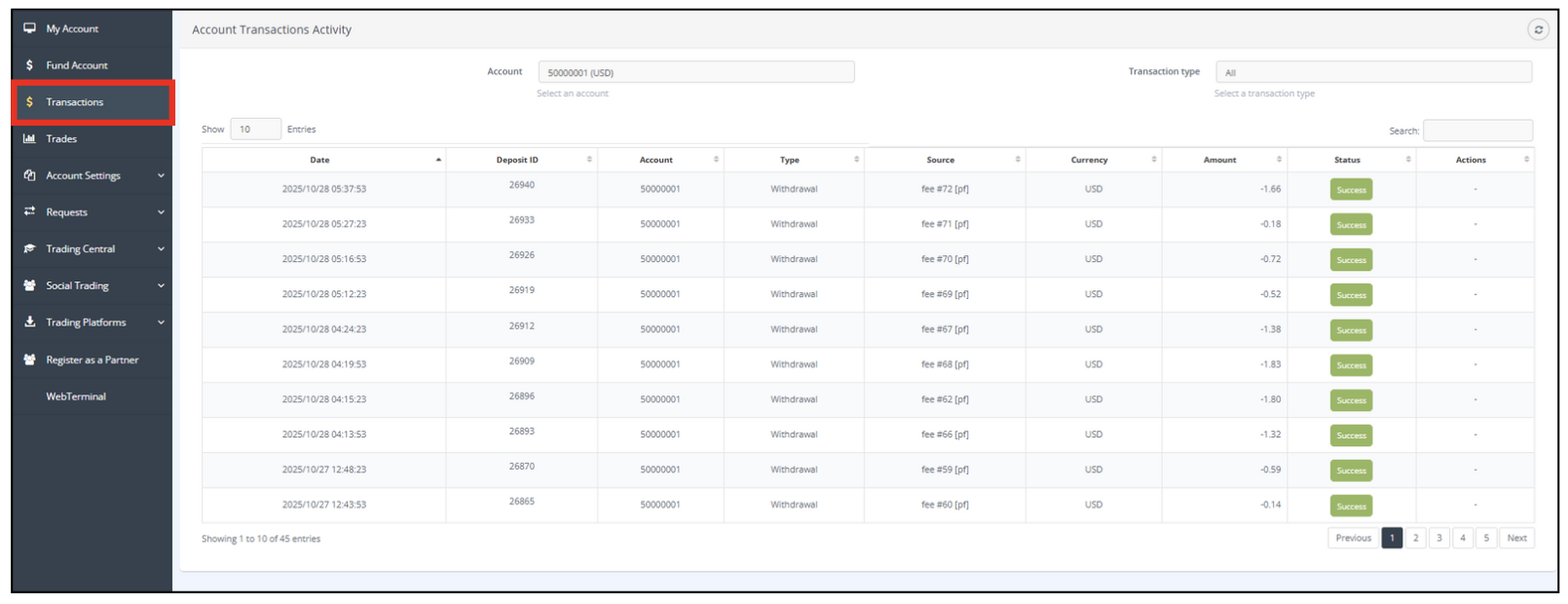Click the Register as a Partner icon
The height and width of the screenshot is (604, 1568).
tap(30, 359)
